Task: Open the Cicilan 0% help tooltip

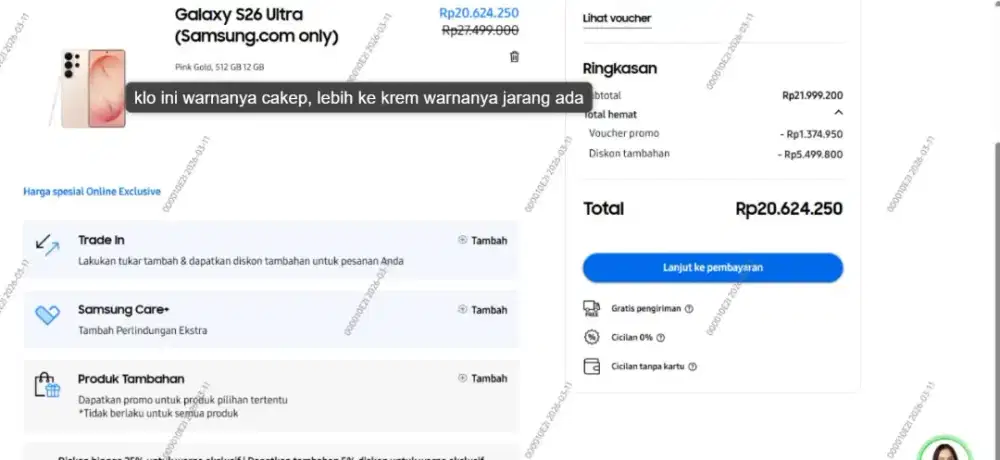Action: [661, 338]
